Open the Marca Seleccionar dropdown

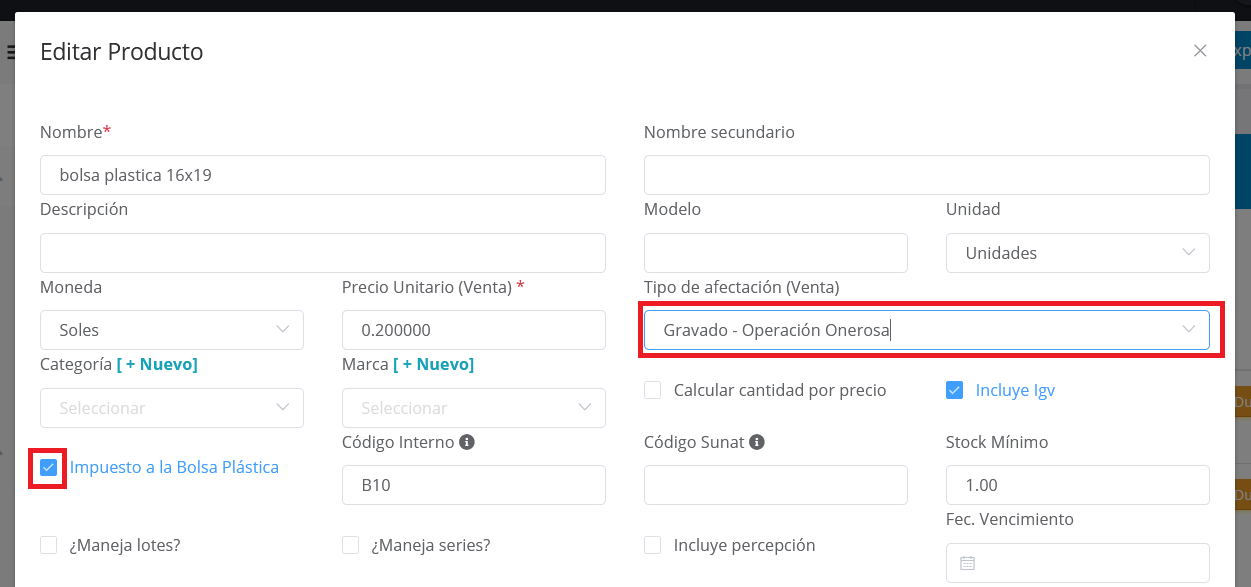473,408
